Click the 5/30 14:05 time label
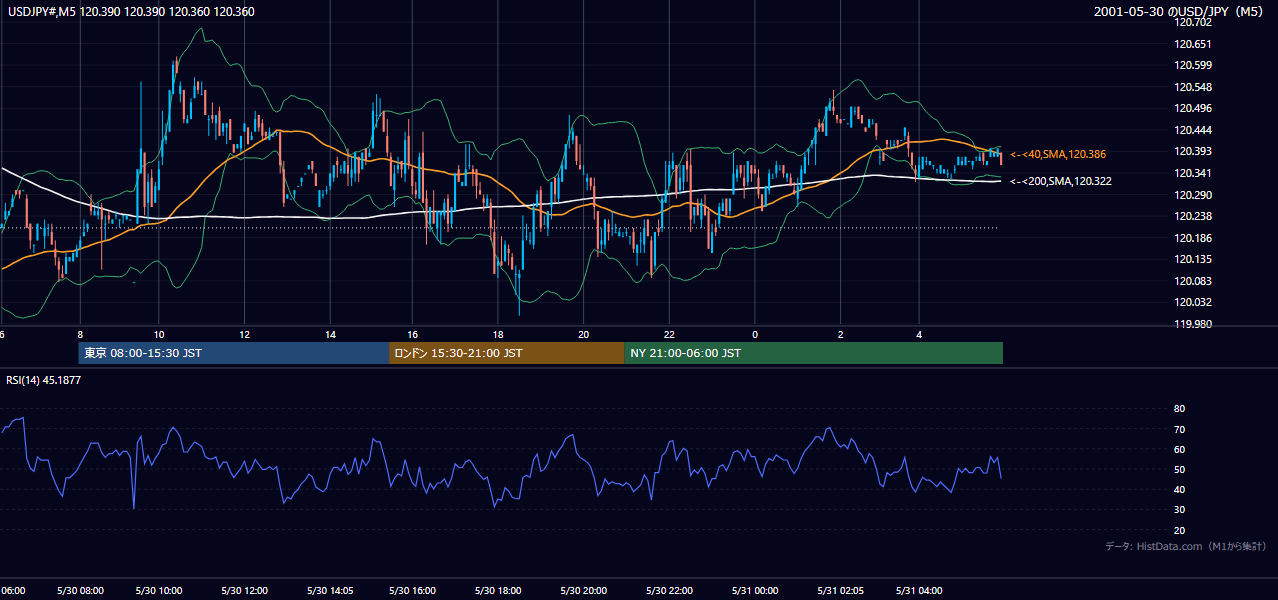 [329, 591]
